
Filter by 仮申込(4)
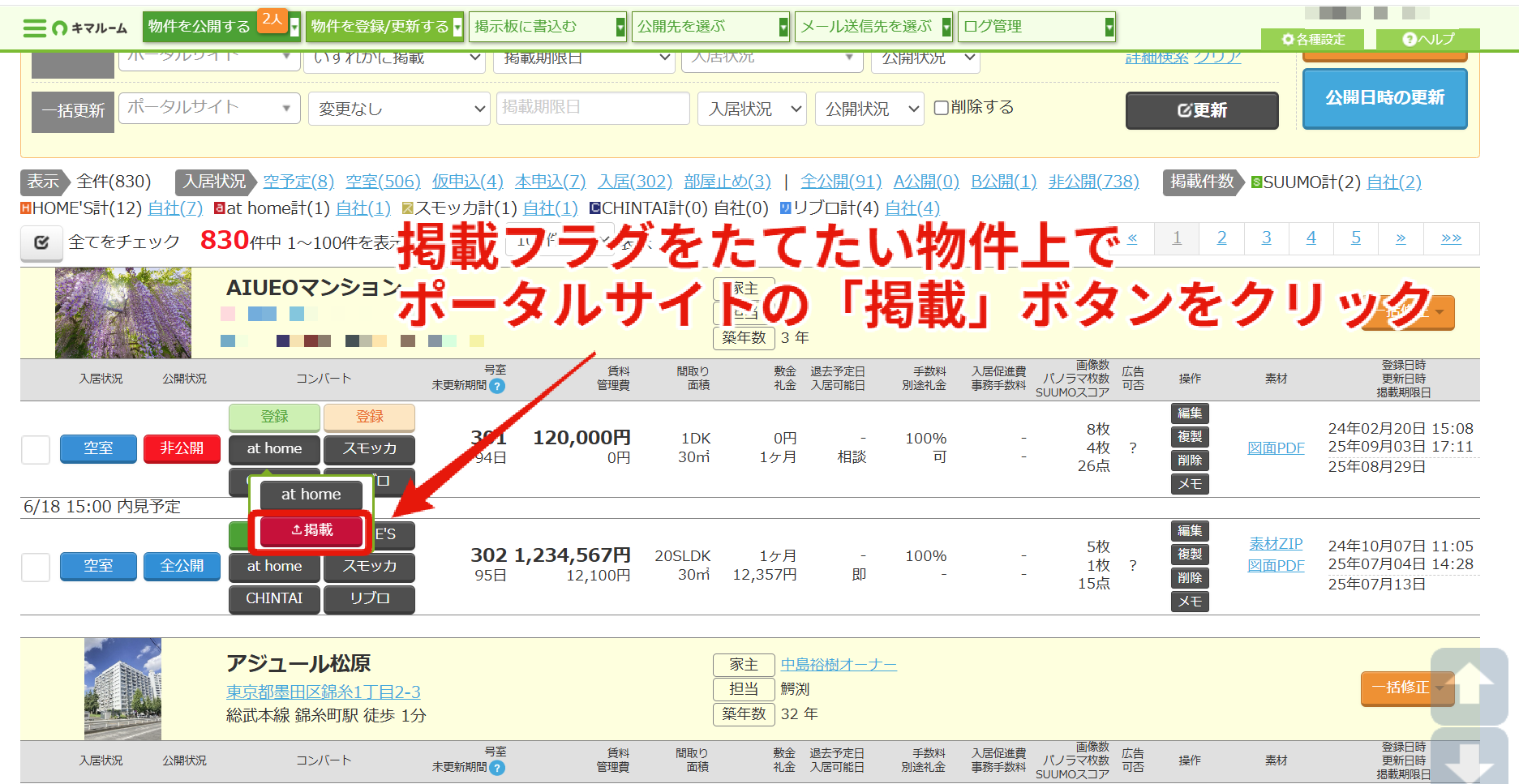[468, 182]
